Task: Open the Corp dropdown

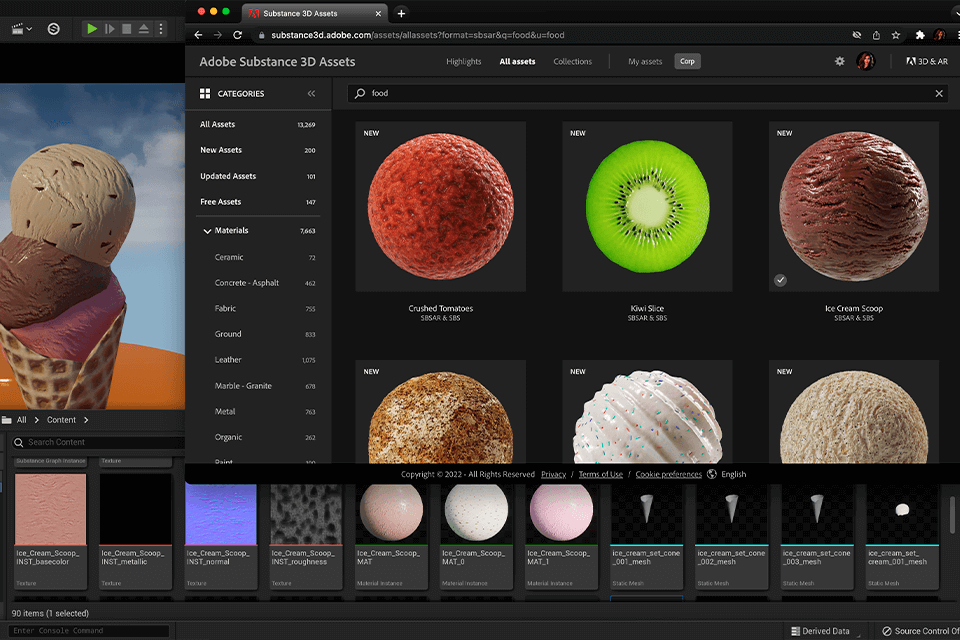Action: [x=687, y=61]
